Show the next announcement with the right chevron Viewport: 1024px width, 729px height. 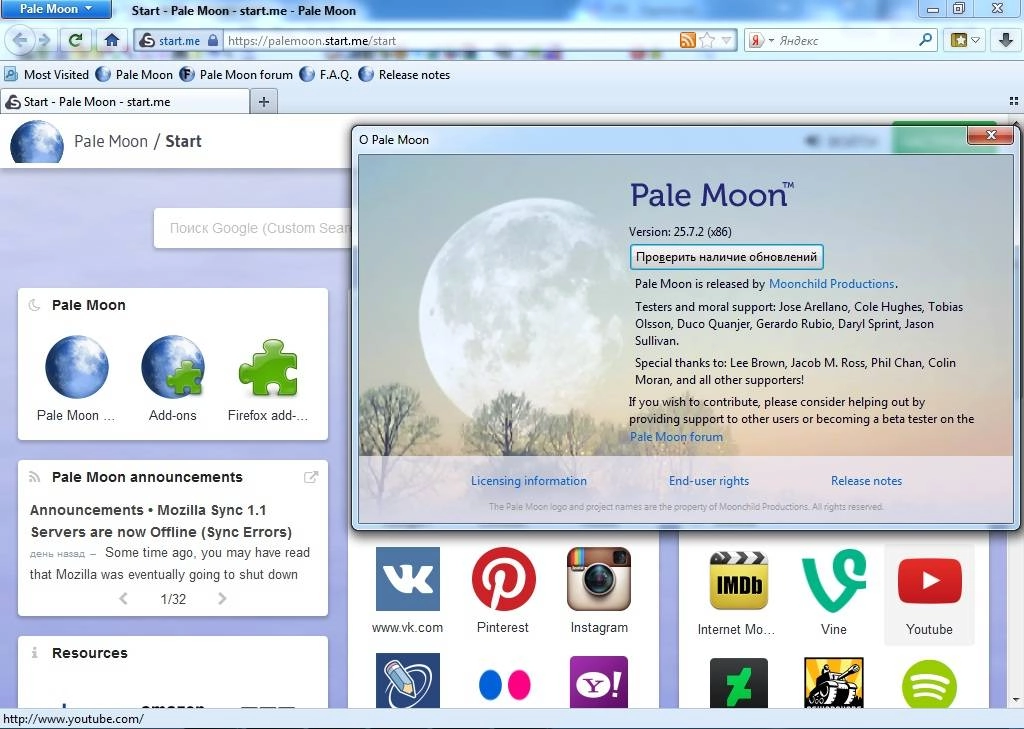[x=222, y=598]
